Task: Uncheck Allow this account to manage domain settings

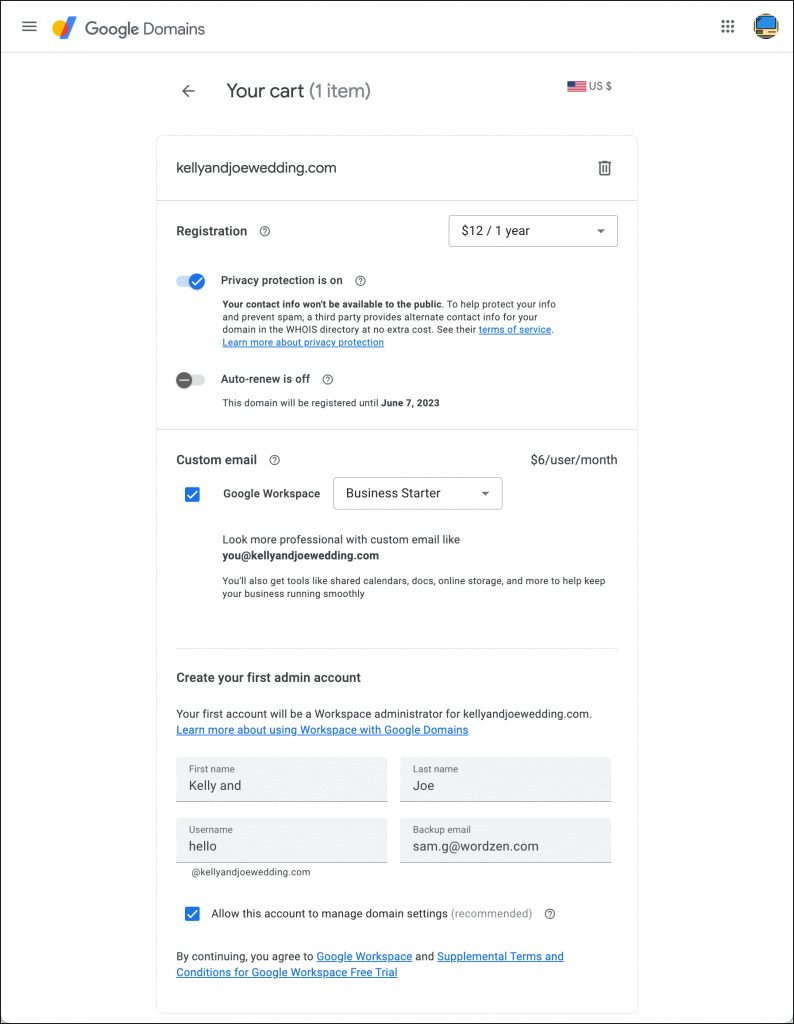Action: [192, 914]
